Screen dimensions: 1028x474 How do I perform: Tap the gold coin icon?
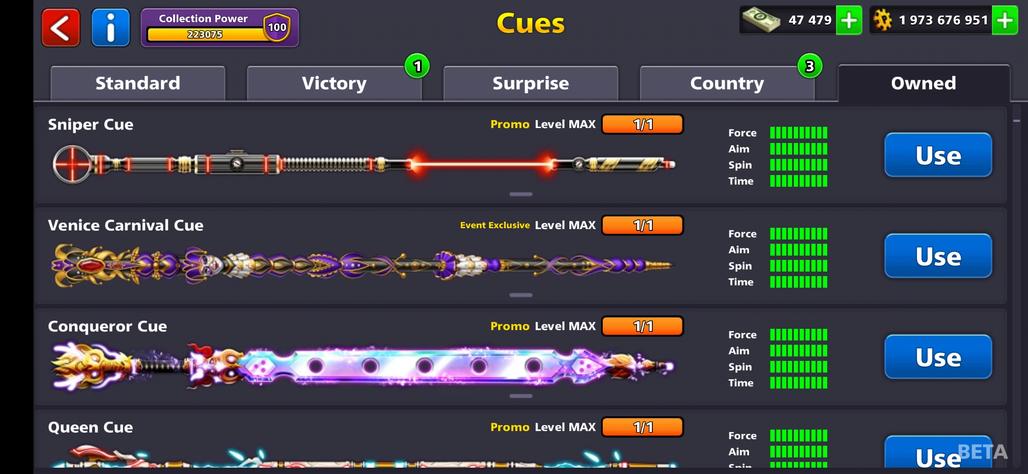tap(883, 20)
